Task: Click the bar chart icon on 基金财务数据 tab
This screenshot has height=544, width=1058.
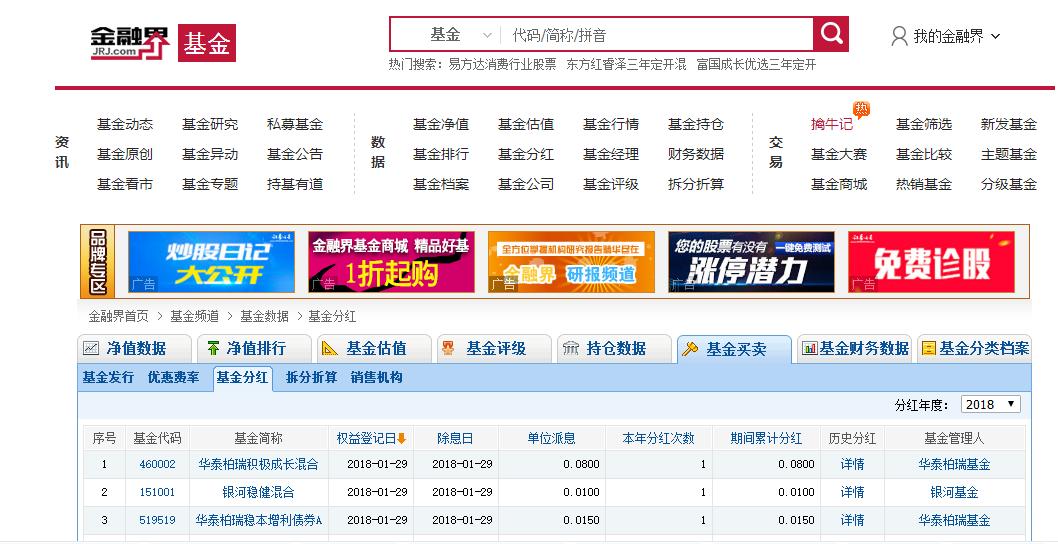Action: pyautogui.click(x=810, y=348)
